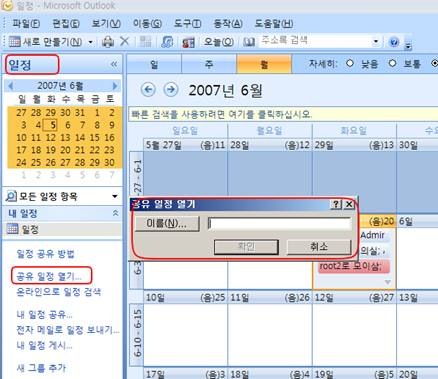438x379 pixels.
Task: Go to next month with forward arrow circle
Action: (171, 90)
